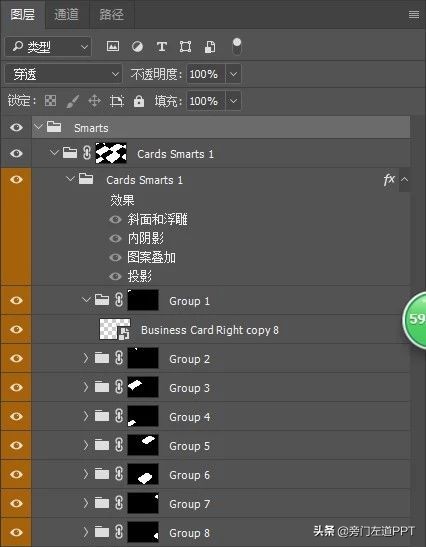The height and width of the screenshot is (547, 426).
Task: Lock position move icon
Action: [x=94, y=101]
